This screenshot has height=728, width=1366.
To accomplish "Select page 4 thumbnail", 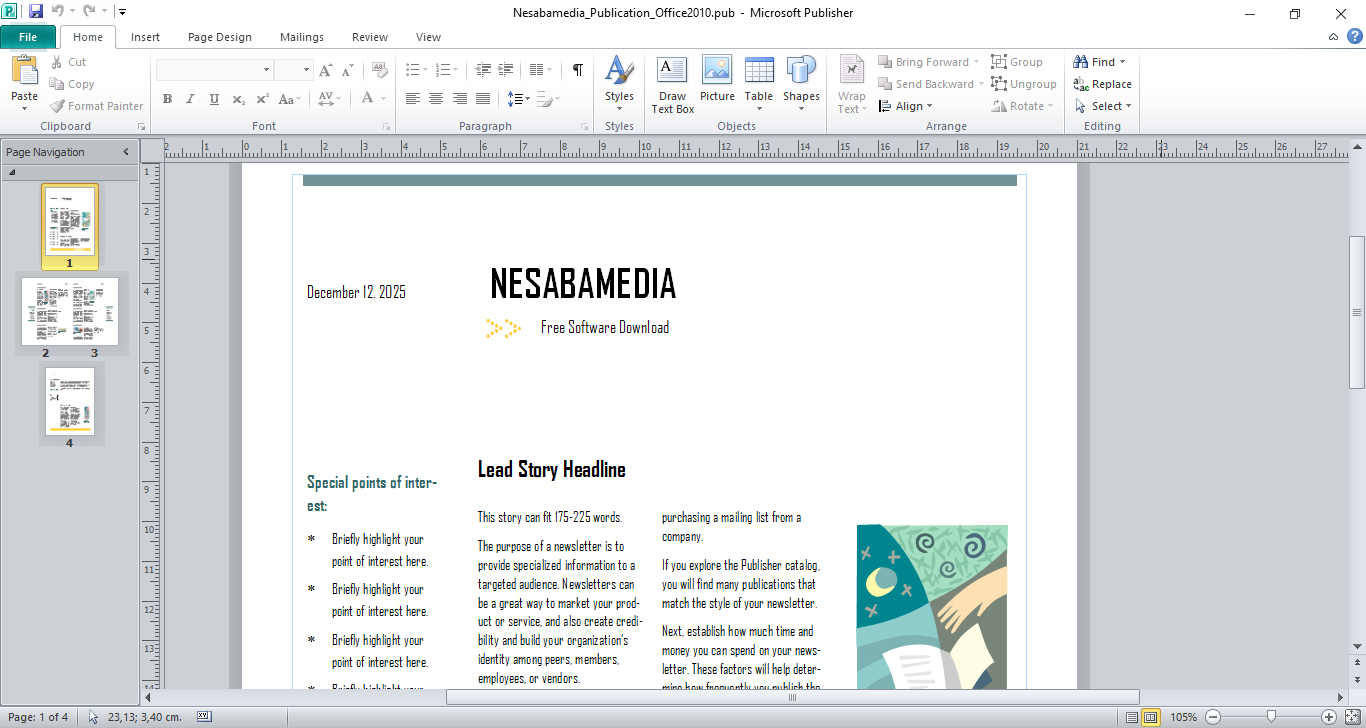I will [x=70, y=401].
